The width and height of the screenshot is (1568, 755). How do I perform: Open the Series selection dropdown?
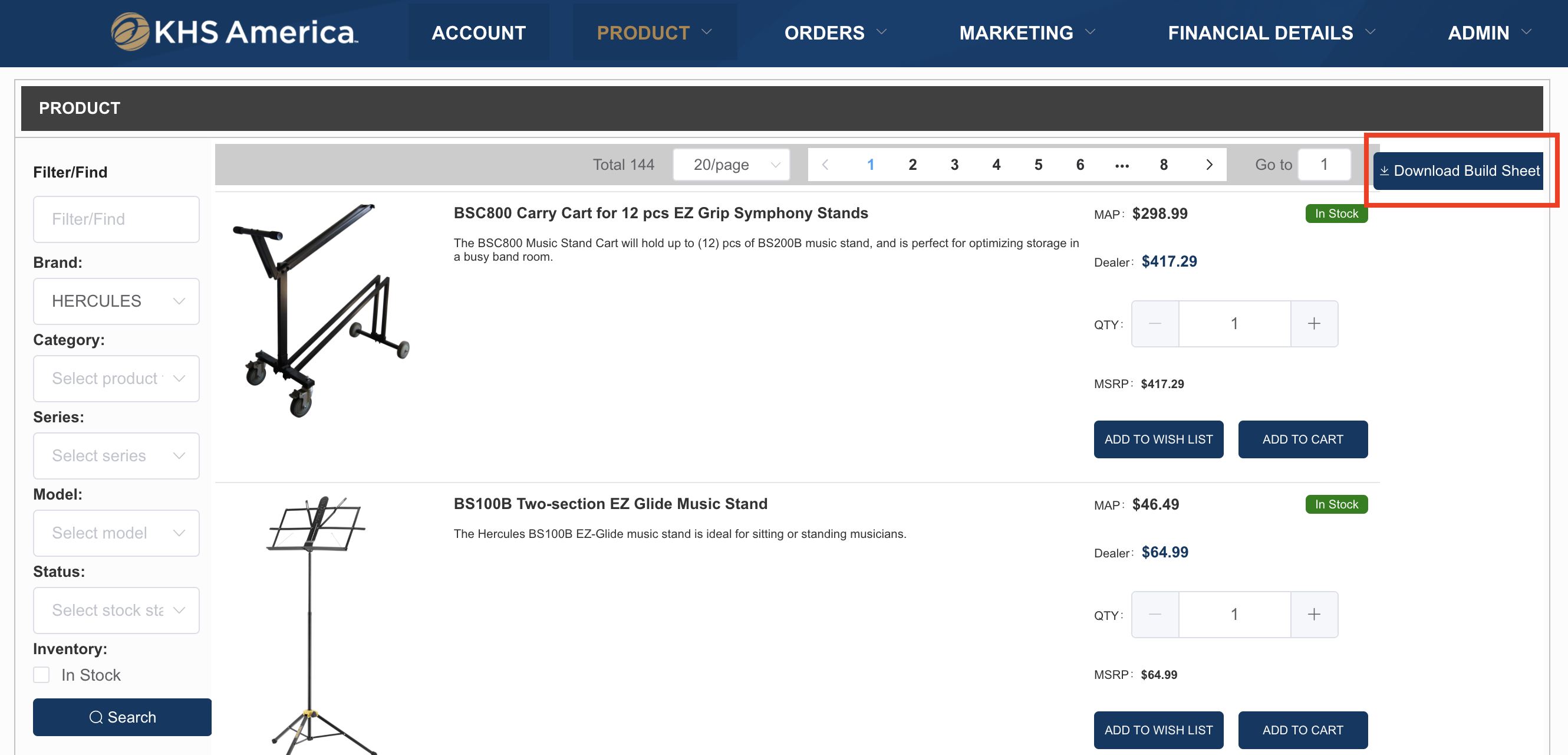coord(116,455)
